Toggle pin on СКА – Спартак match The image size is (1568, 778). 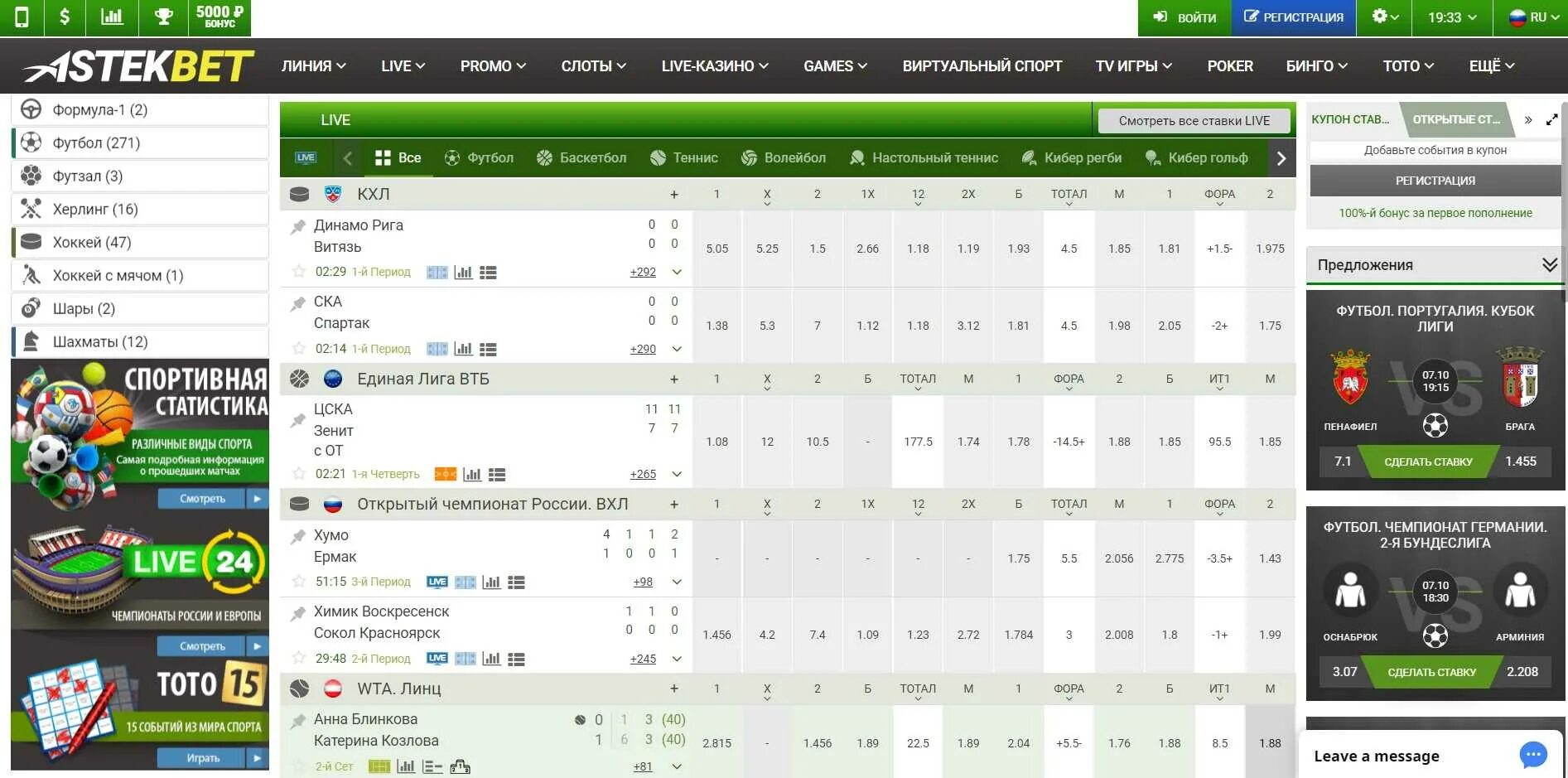tap(298, 303)
